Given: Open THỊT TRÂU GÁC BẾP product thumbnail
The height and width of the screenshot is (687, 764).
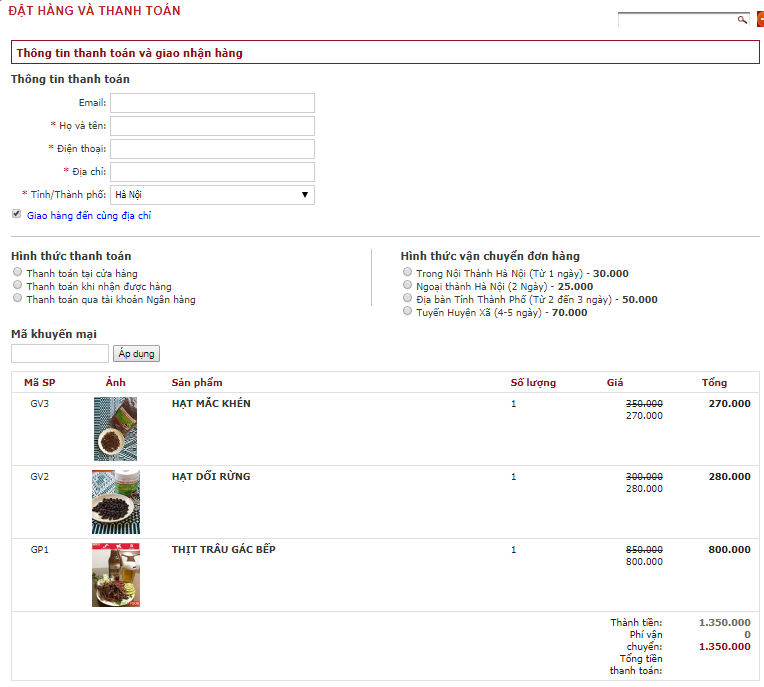Looking at the screenshot, I should [116, 575].
